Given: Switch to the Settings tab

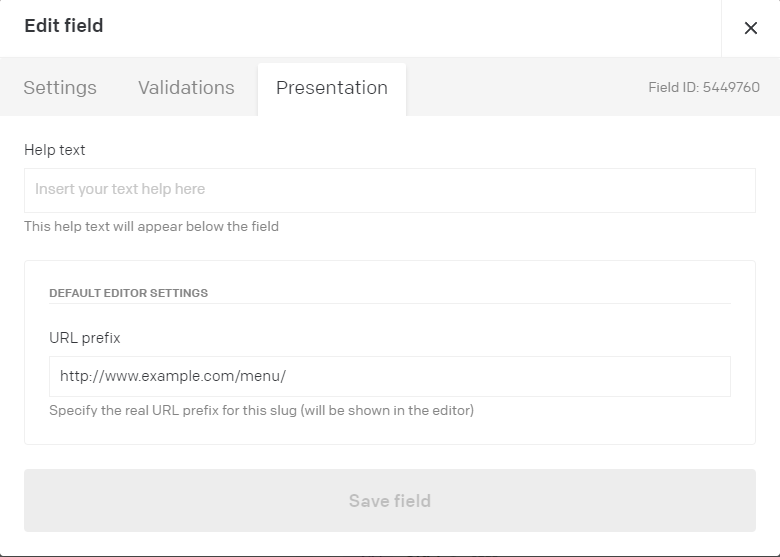Looking at the screenshot, I should click(60, 88).
